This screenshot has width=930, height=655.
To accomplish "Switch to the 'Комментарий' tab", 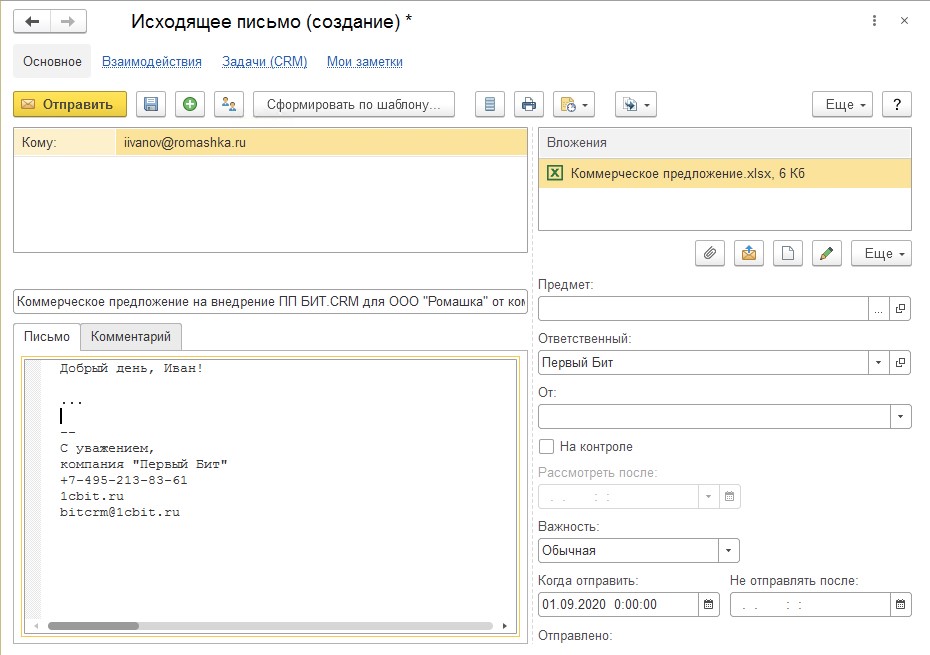I will coord(131,336).
